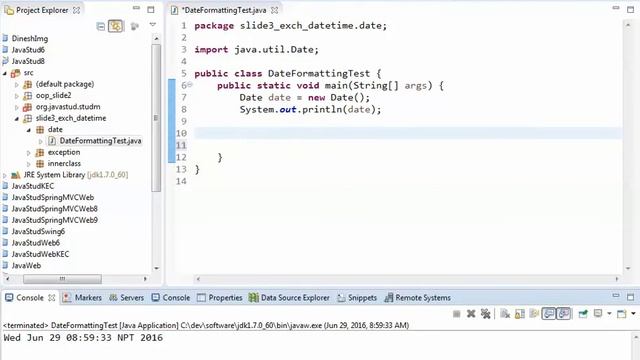
Task: Click the Project Explorer focus task icon
Action: 135,27
